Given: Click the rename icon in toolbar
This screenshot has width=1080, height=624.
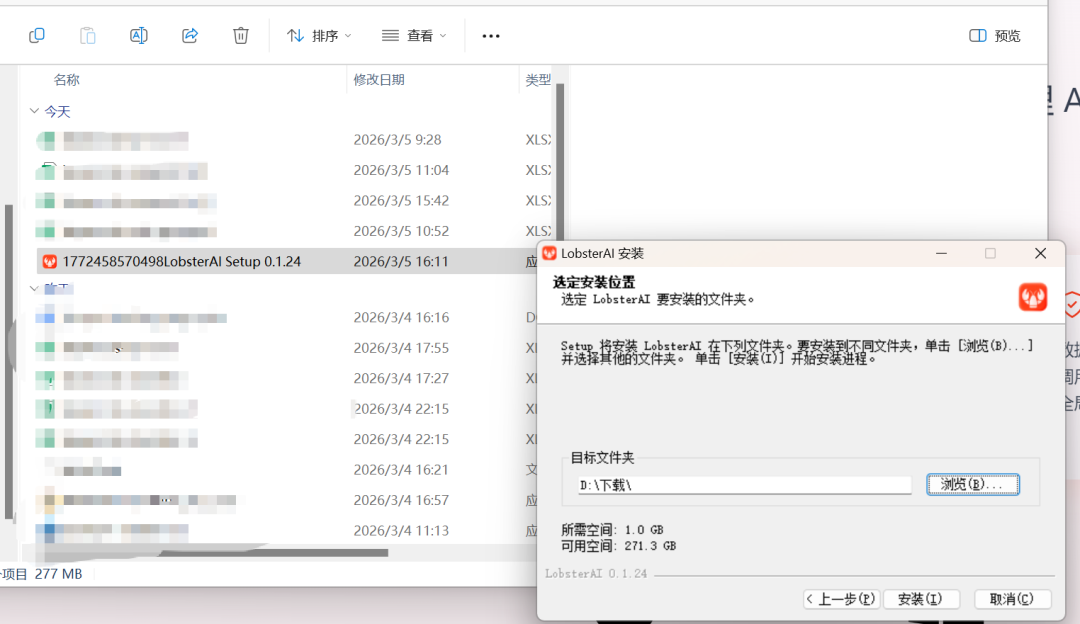Looking at the screenshot, I should pyautogui.click(x=139, y=36).
